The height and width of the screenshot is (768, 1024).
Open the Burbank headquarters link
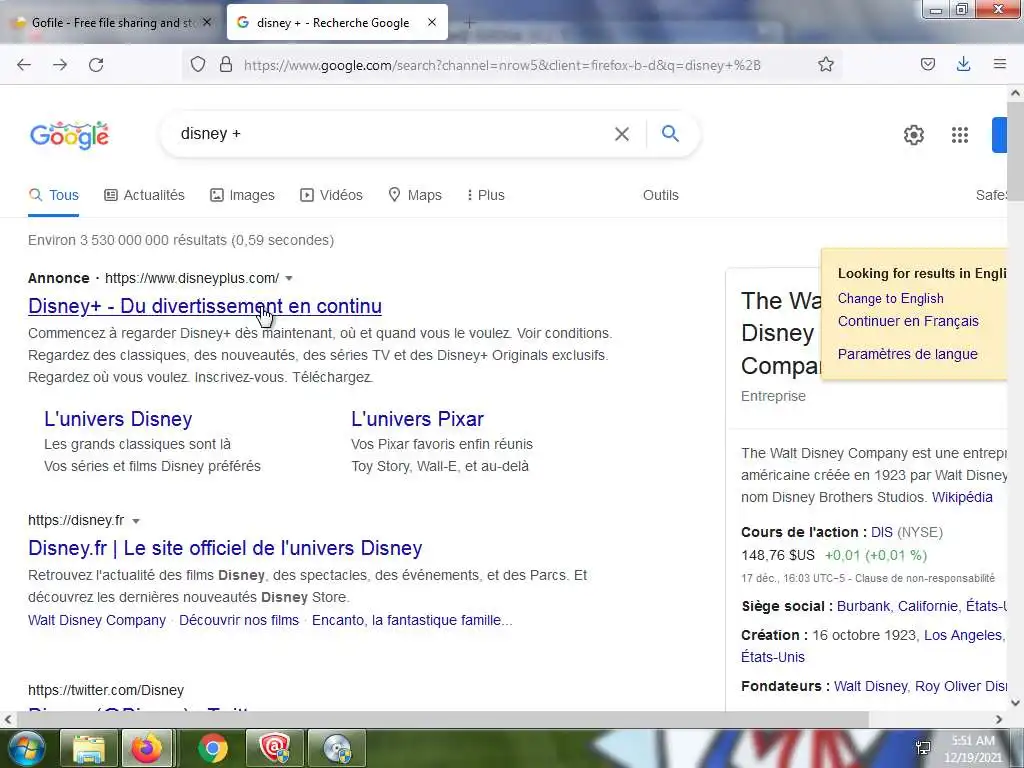tap(863, 606)
